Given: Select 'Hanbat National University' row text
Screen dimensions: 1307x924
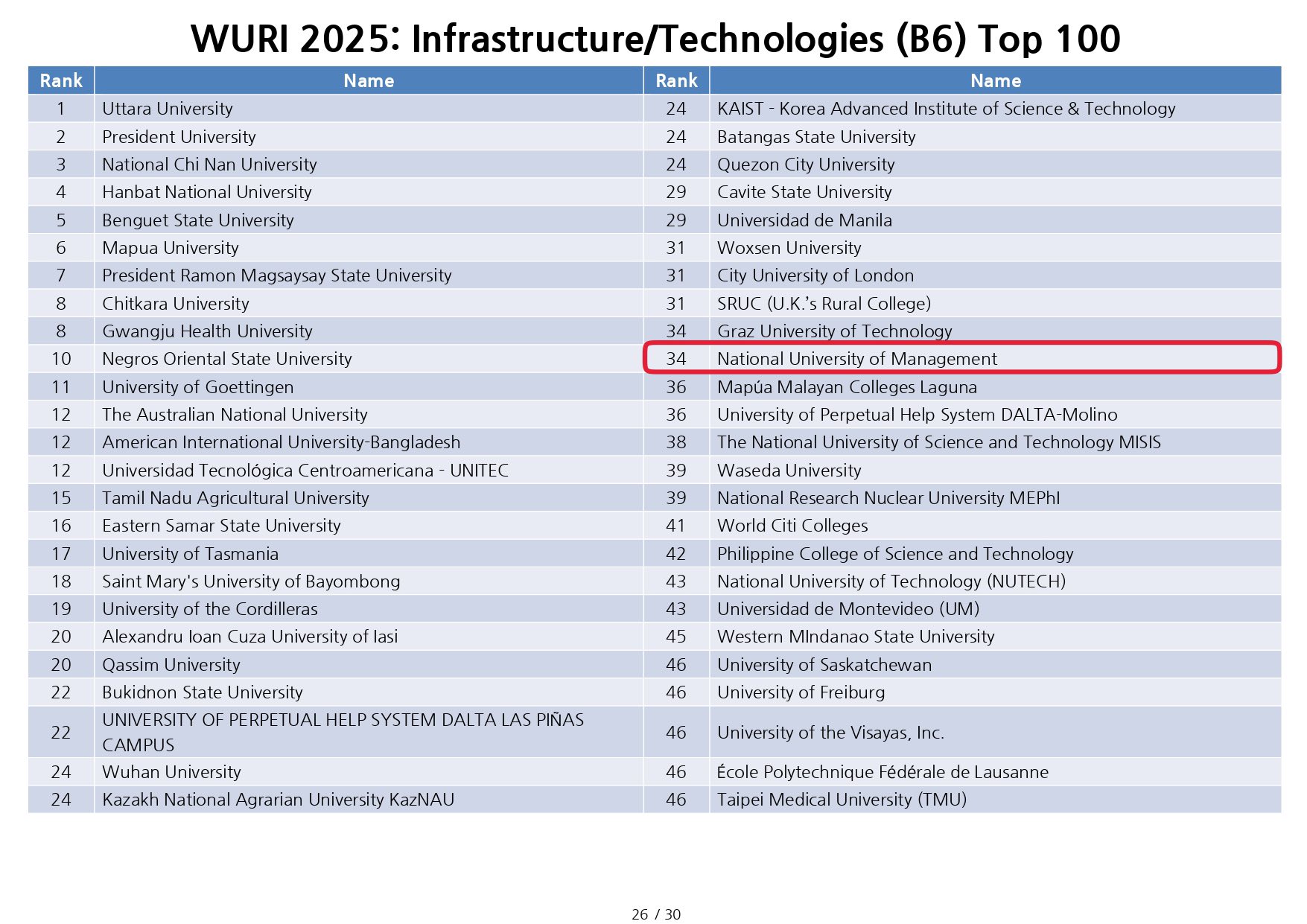Looking at the screenshot, I should tap(207, 192).
